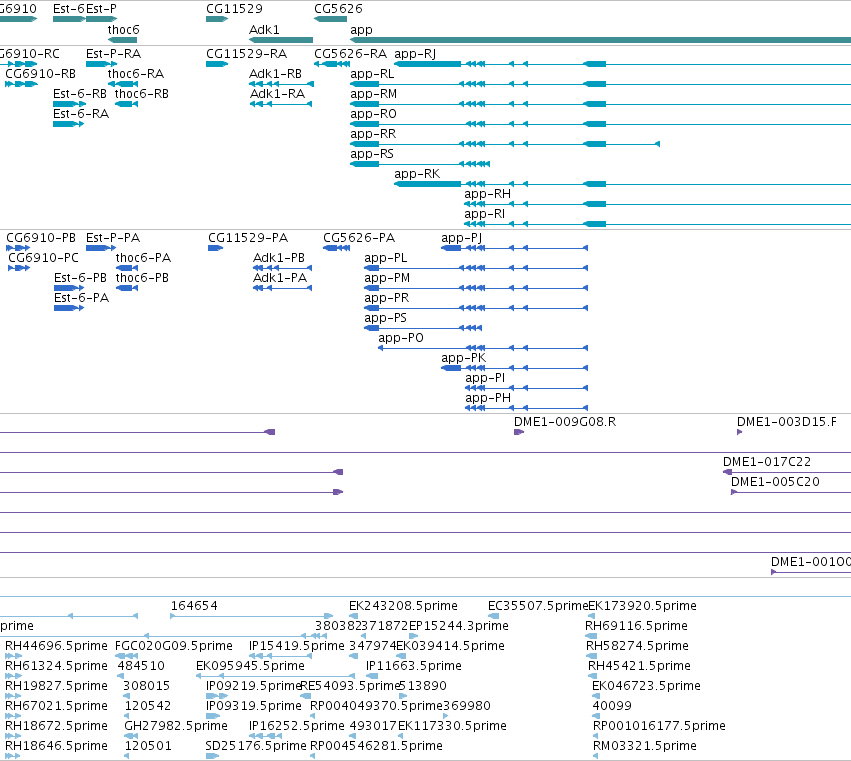
Task: Click EST RH69116.5prime label
Action: 636,626
